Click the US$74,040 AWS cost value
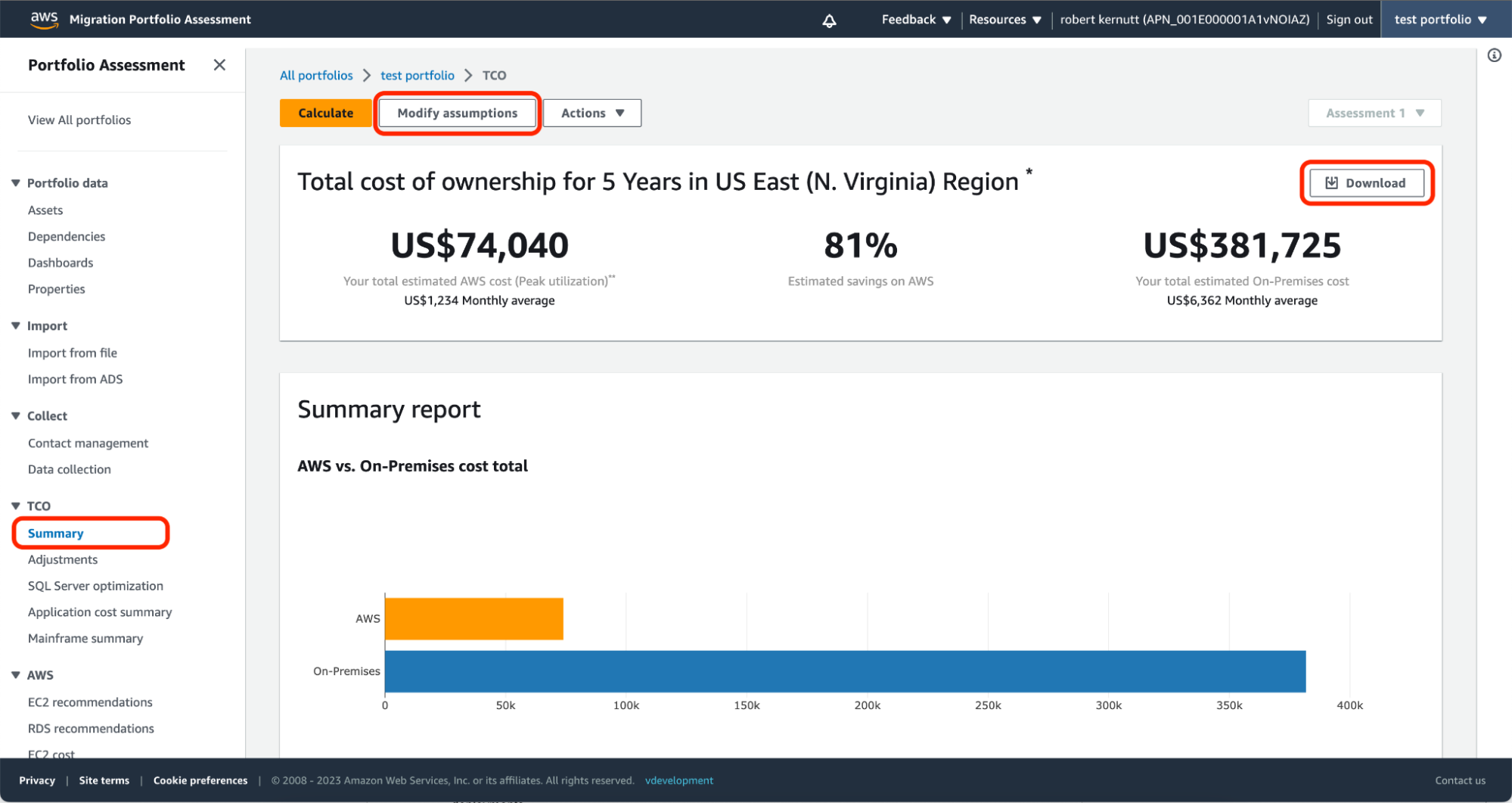Viewport: 1512px width, 803px height. [x=480, y=246]
